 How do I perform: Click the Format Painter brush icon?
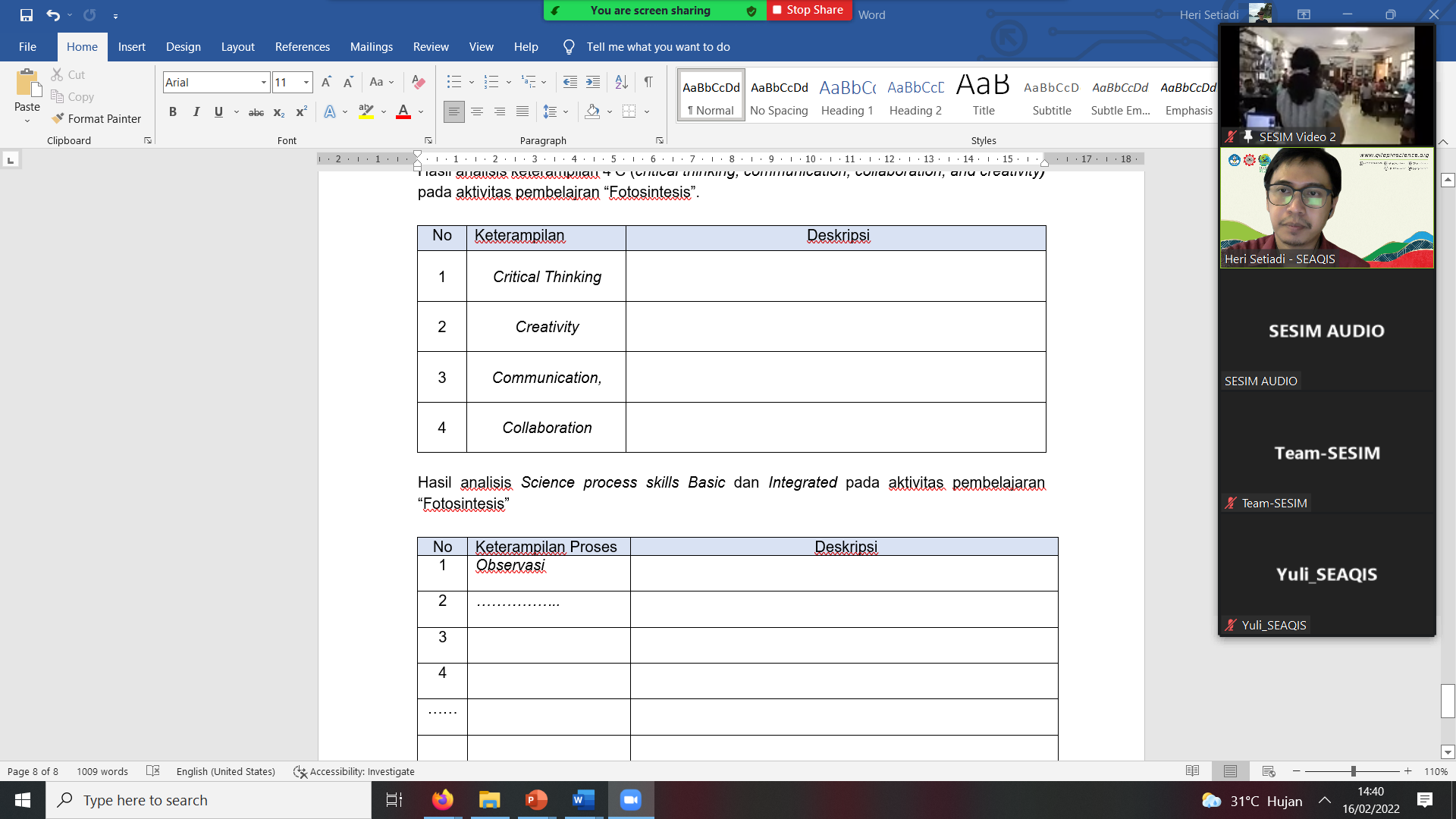[x=58, y=118]
